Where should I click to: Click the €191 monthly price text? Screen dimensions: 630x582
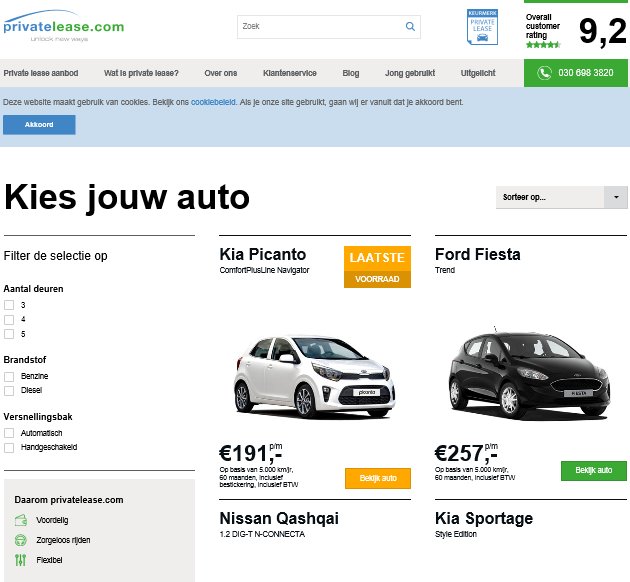251,453
